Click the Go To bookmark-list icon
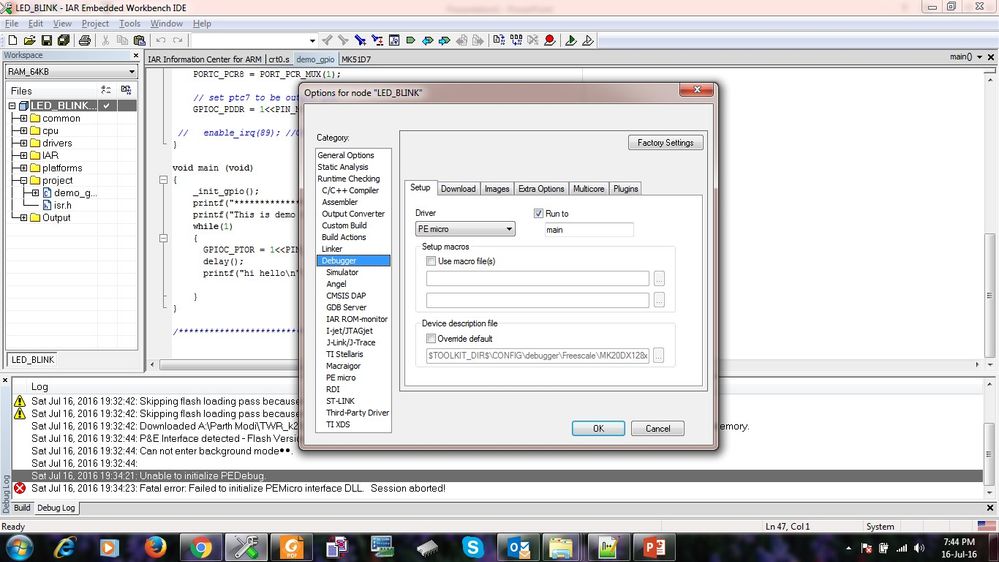Viewport: 999px width, 562px height. coord(394,40)
